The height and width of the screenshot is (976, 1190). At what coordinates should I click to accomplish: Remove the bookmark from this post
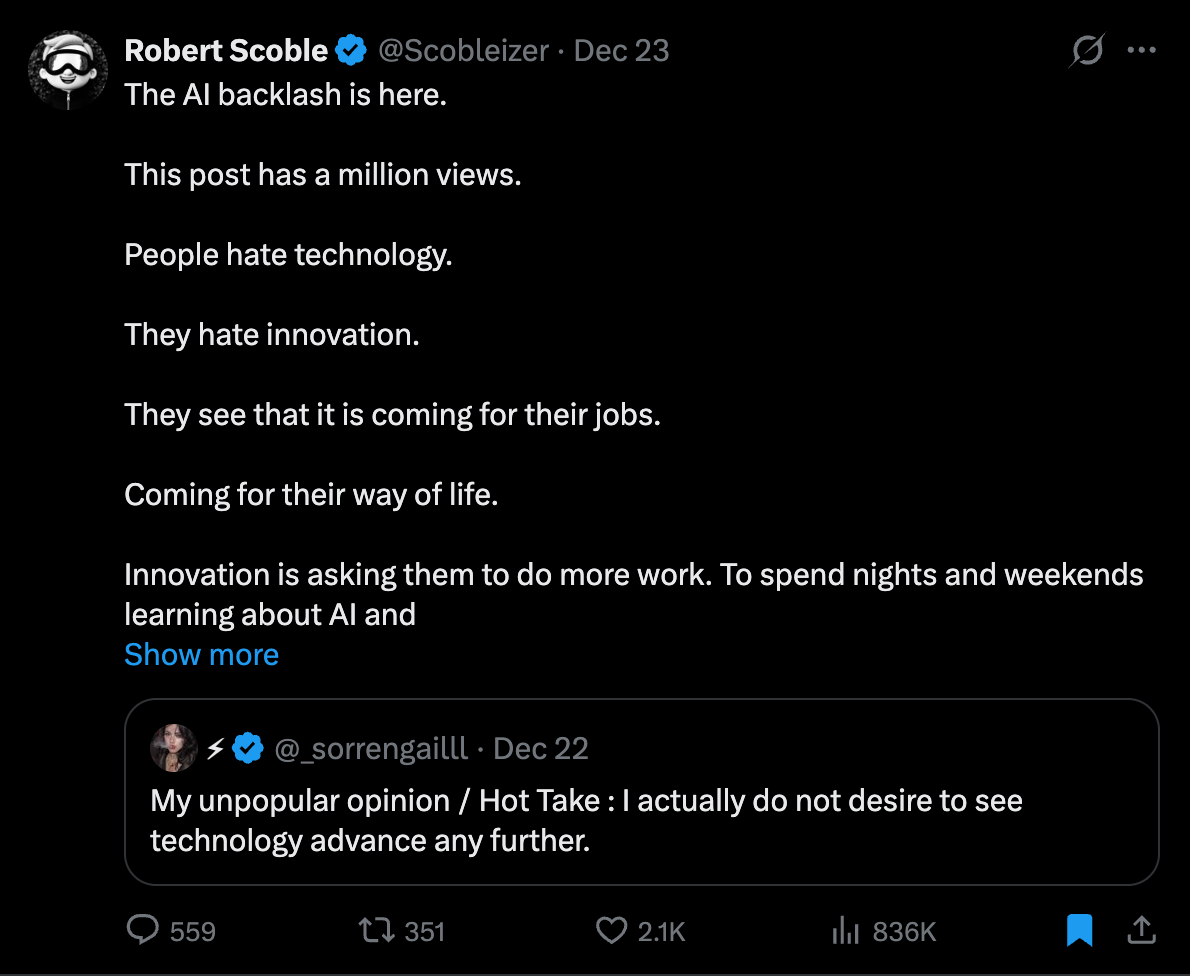(1079, 931)
